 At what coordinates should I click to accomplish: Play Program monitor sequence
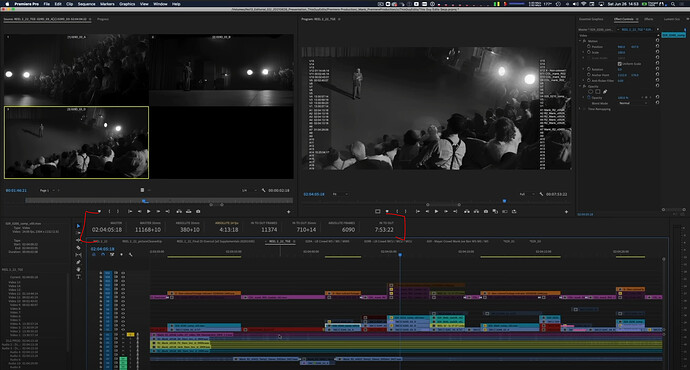(437, 212)
